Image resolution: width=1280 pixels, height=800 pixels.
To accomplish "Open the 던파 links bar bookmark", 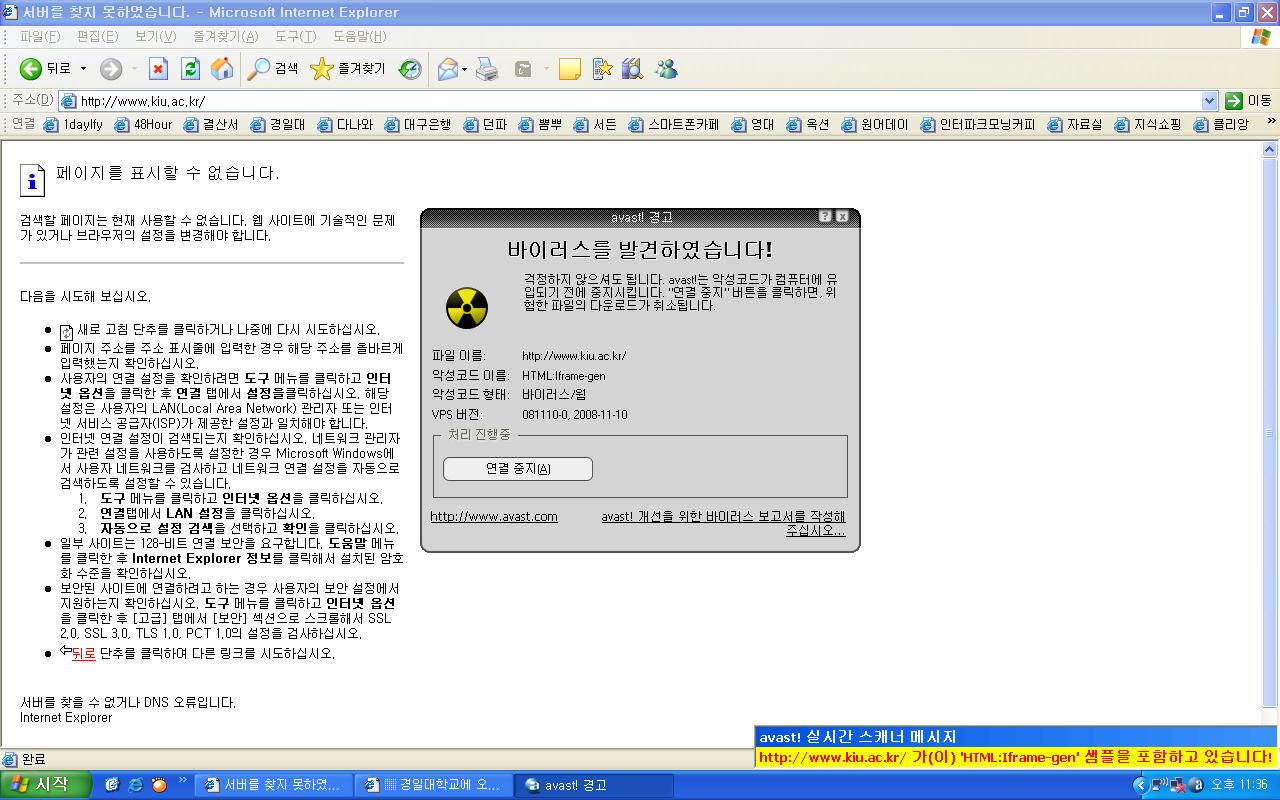I will click(485, 125).
